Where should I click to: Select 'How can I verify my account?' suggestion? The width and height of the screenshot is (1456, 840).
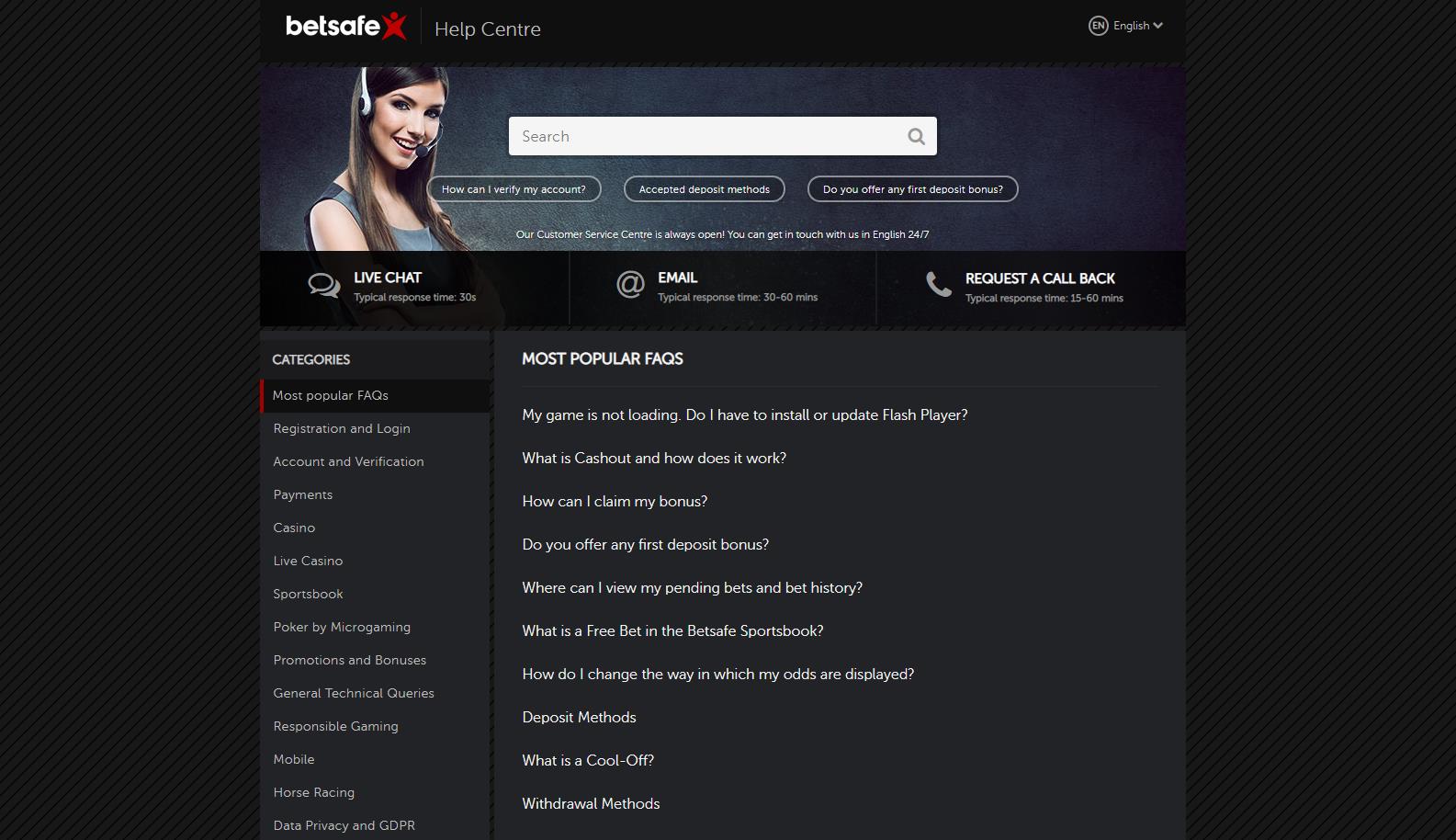tap(514, 189)
